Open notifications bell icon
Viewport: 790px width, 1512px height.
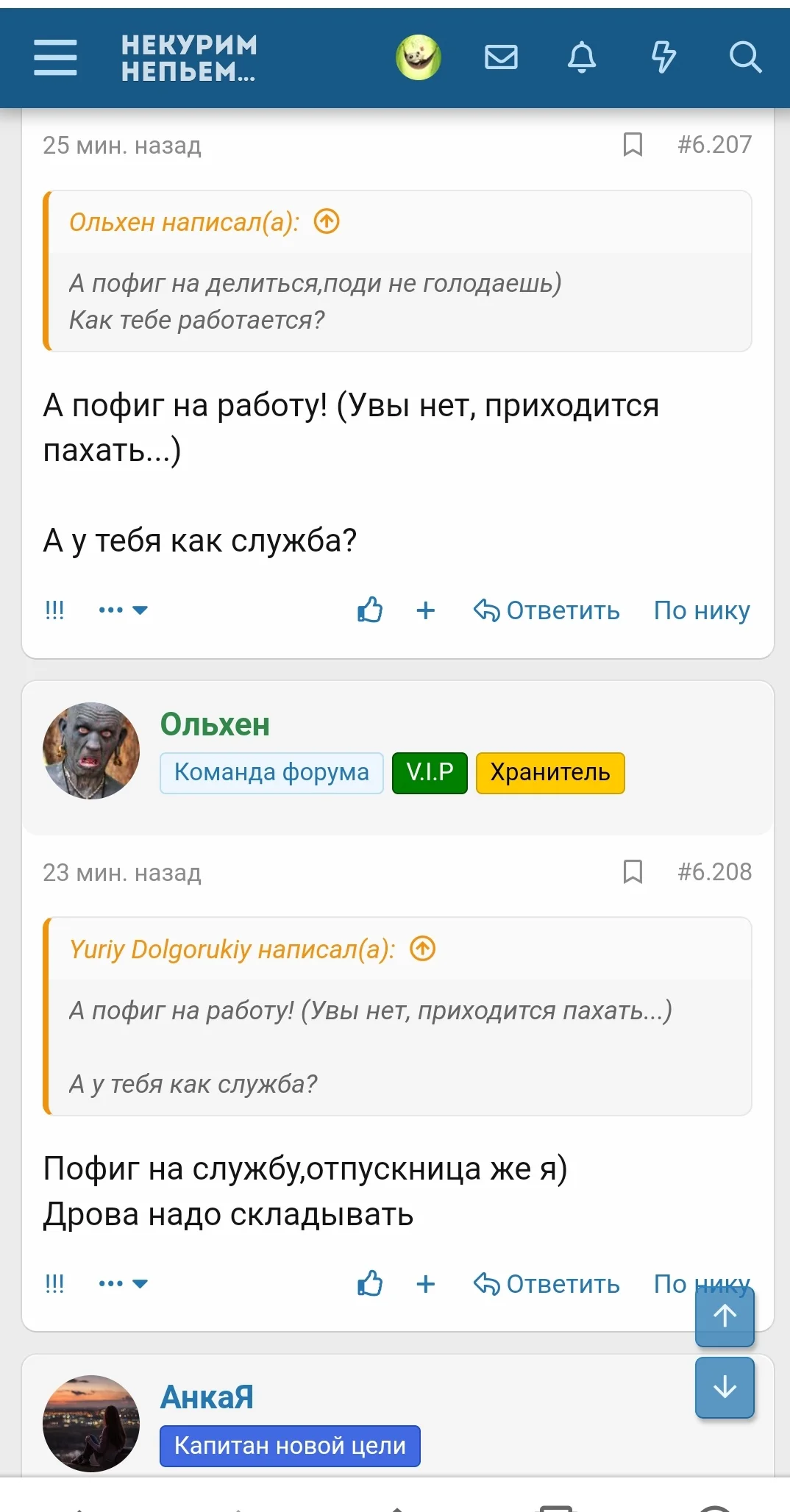[x=582, y=57]
